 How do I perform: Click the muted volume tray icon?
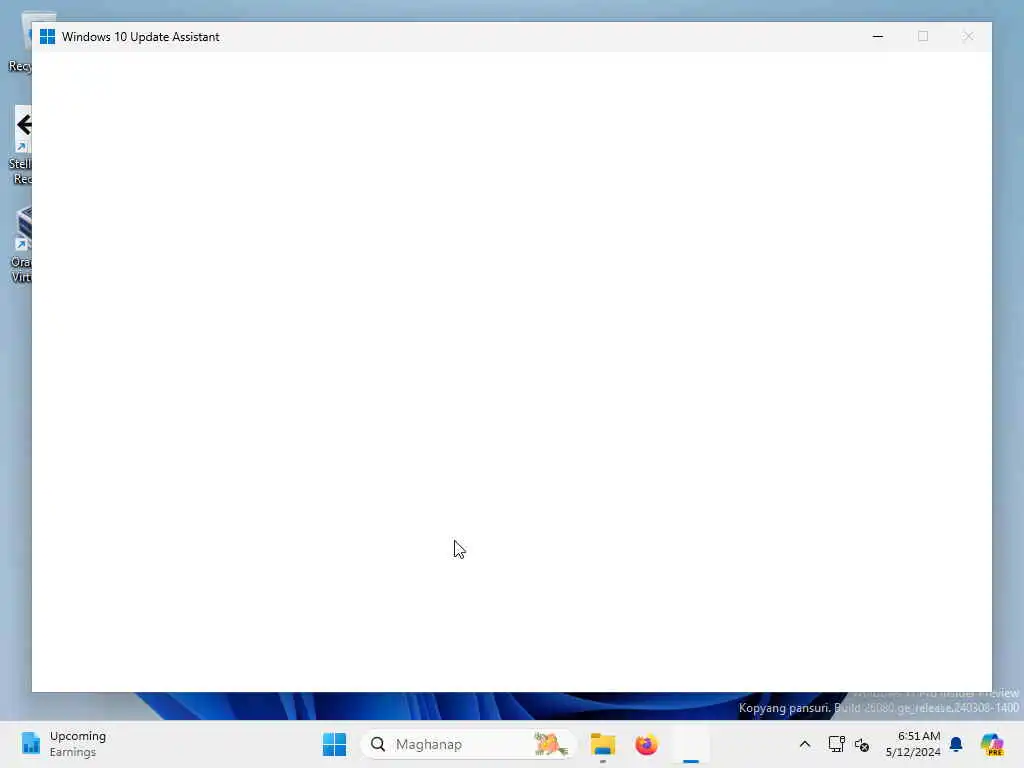862,744
